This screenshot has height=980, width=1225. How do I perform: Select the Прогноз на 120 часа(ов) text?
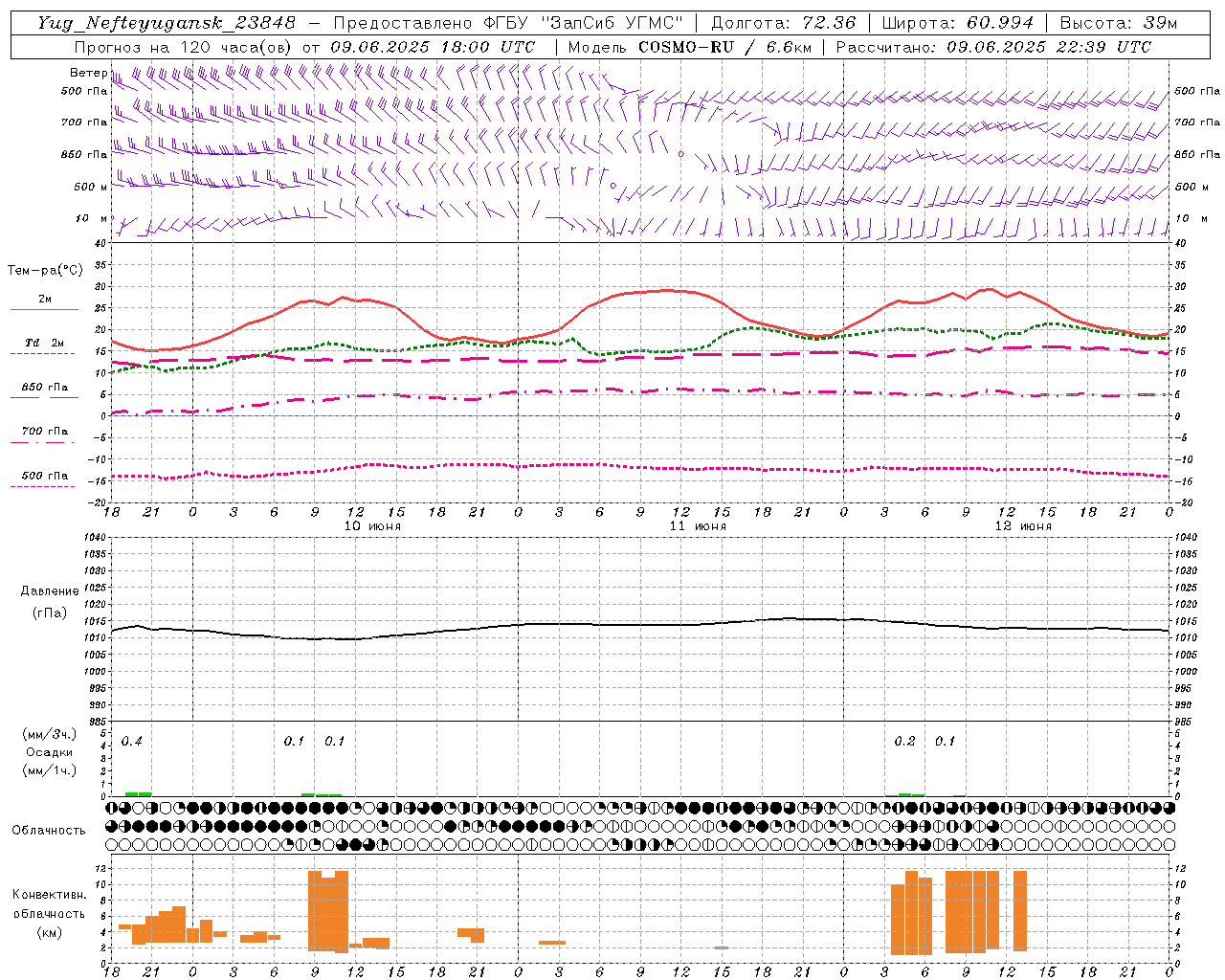pos(184,47)
